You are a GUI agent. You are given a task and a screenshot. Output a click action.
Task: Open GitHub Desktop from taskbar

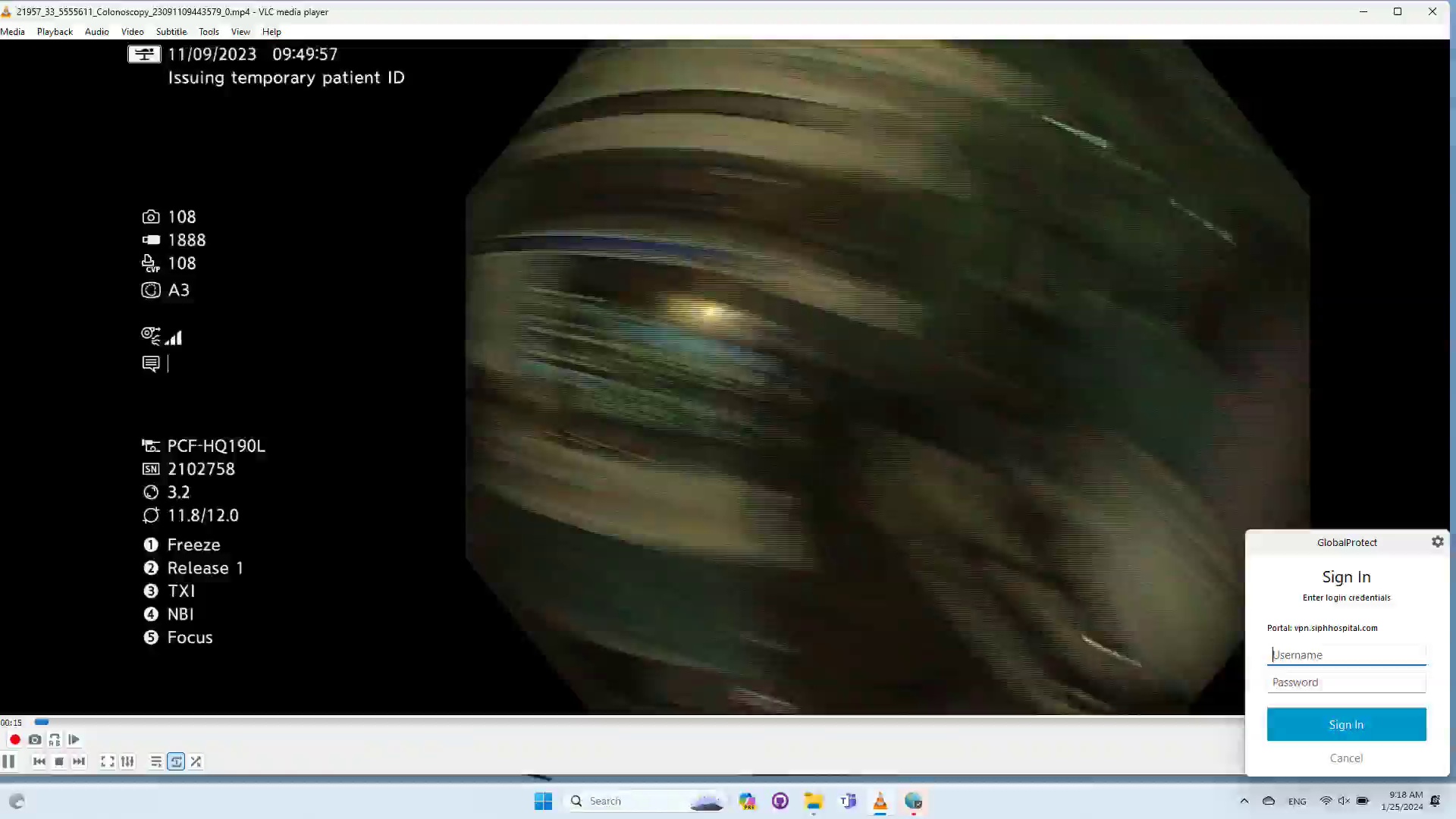(780, 801)
